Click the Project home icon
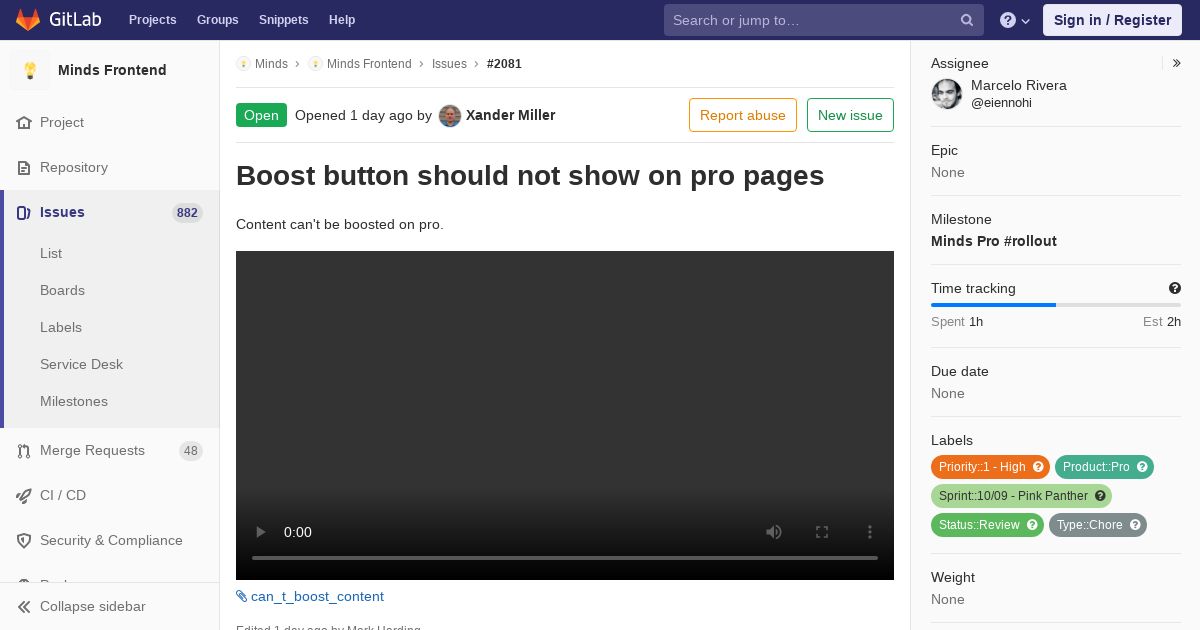Screen dimensions: 1200x630 click(x=24, y=123)
